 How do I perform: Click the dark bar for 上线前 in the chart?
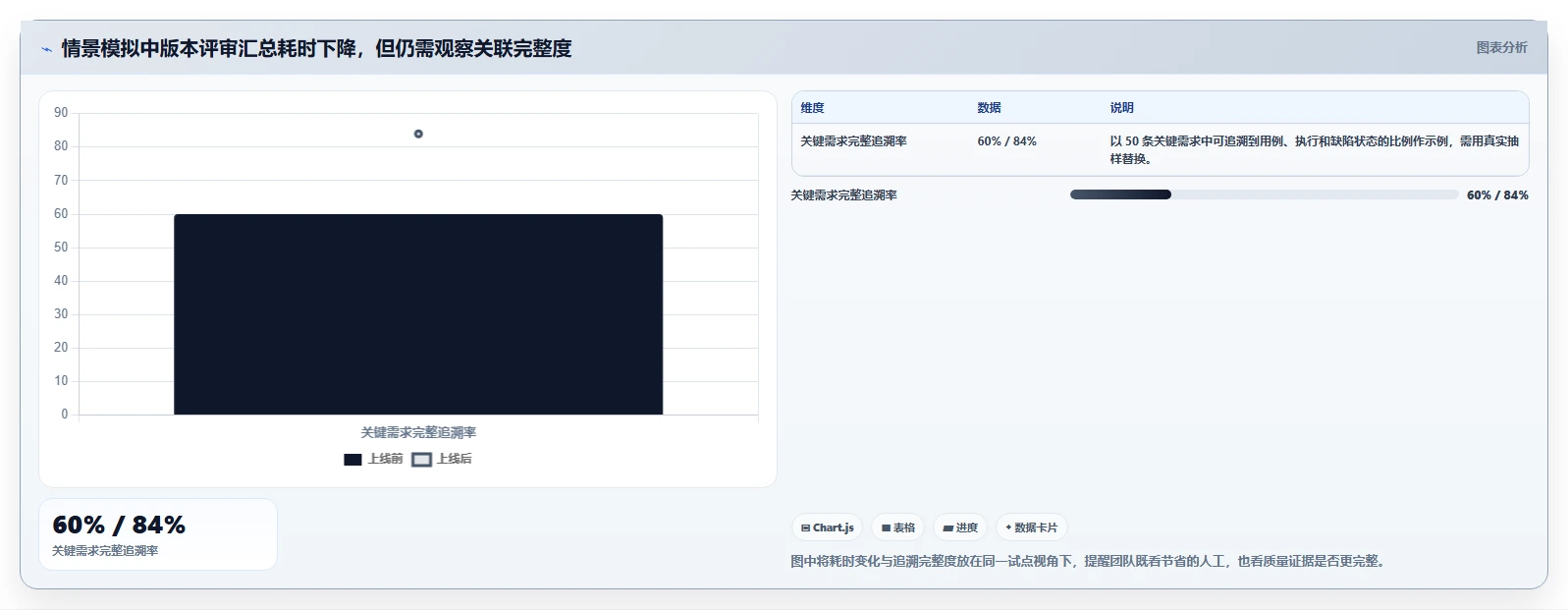coord(418,314)
